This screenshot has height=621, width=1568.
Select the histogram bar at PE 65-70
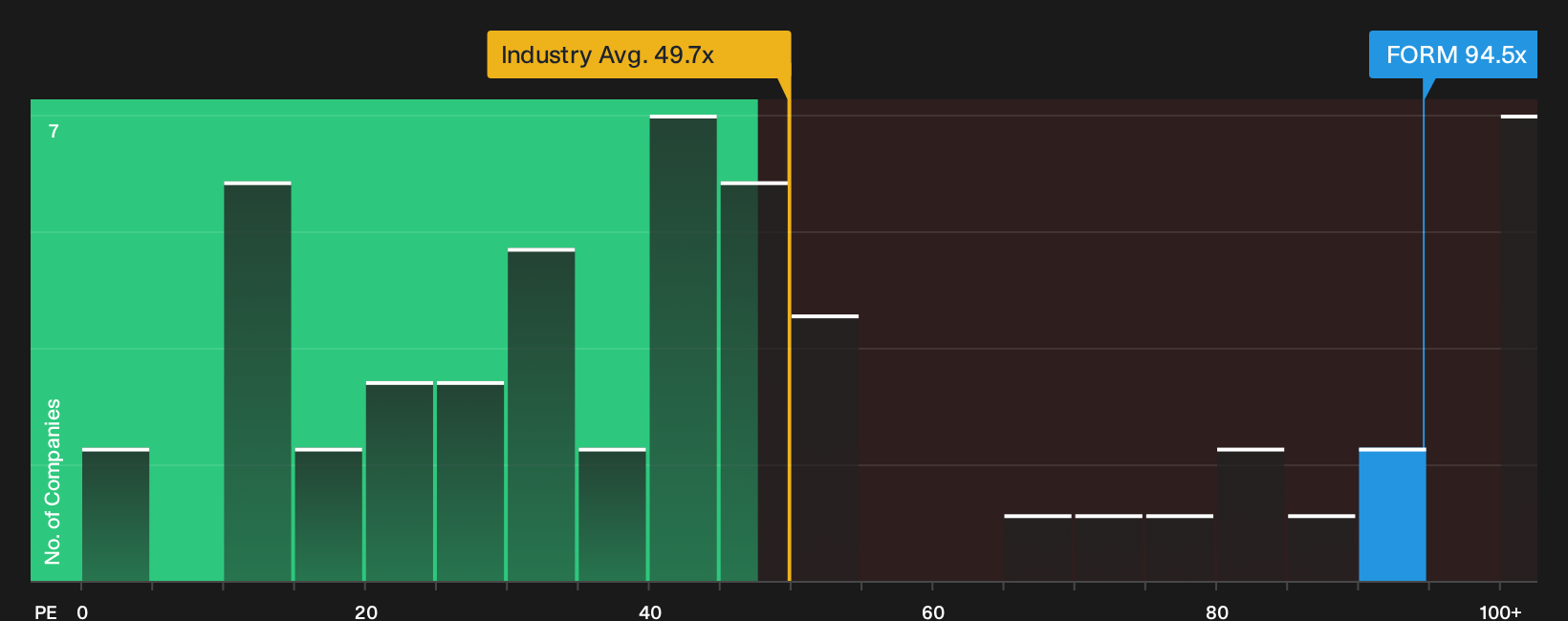(x=1037, y=548)
